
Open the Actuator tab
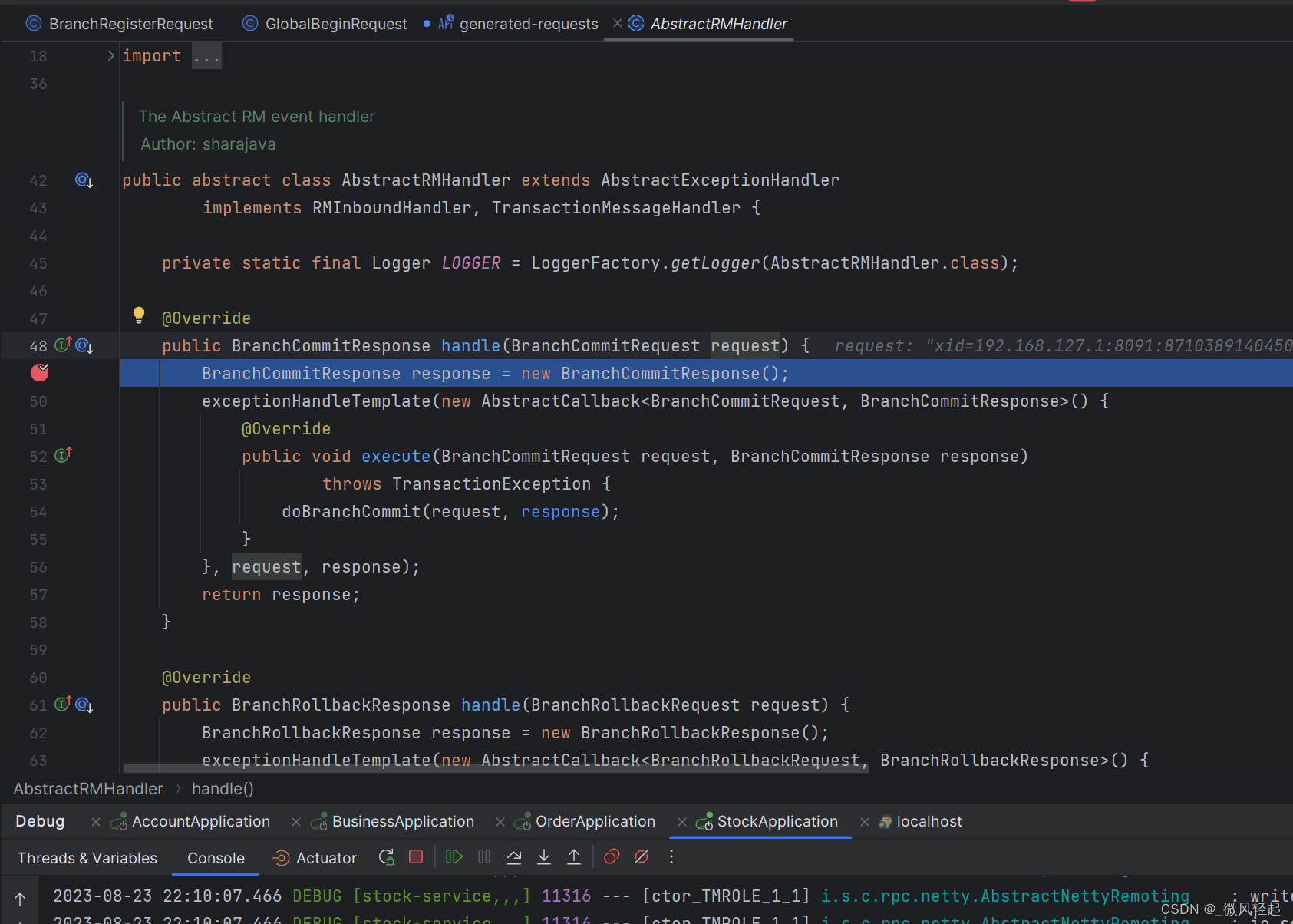(x=315, y=858)
